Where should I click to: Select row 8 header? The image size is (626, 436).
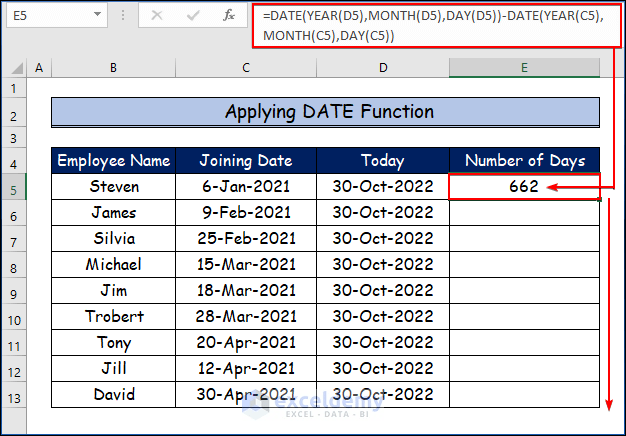pos(14,264)
